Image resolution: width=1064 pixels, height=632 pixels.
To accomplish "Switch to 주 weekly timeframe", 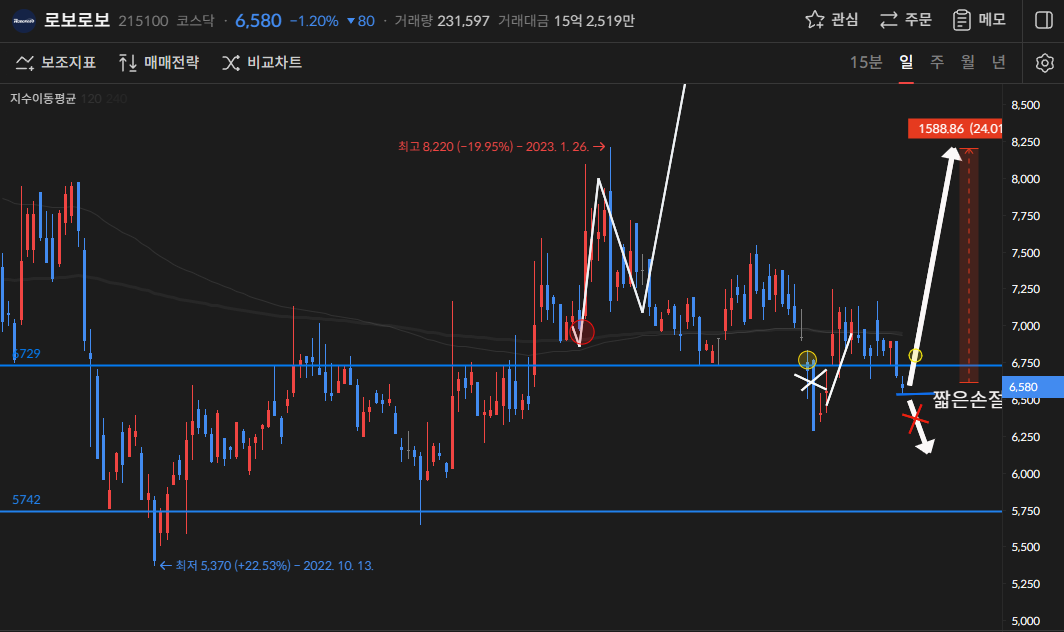I will [937, 63].
